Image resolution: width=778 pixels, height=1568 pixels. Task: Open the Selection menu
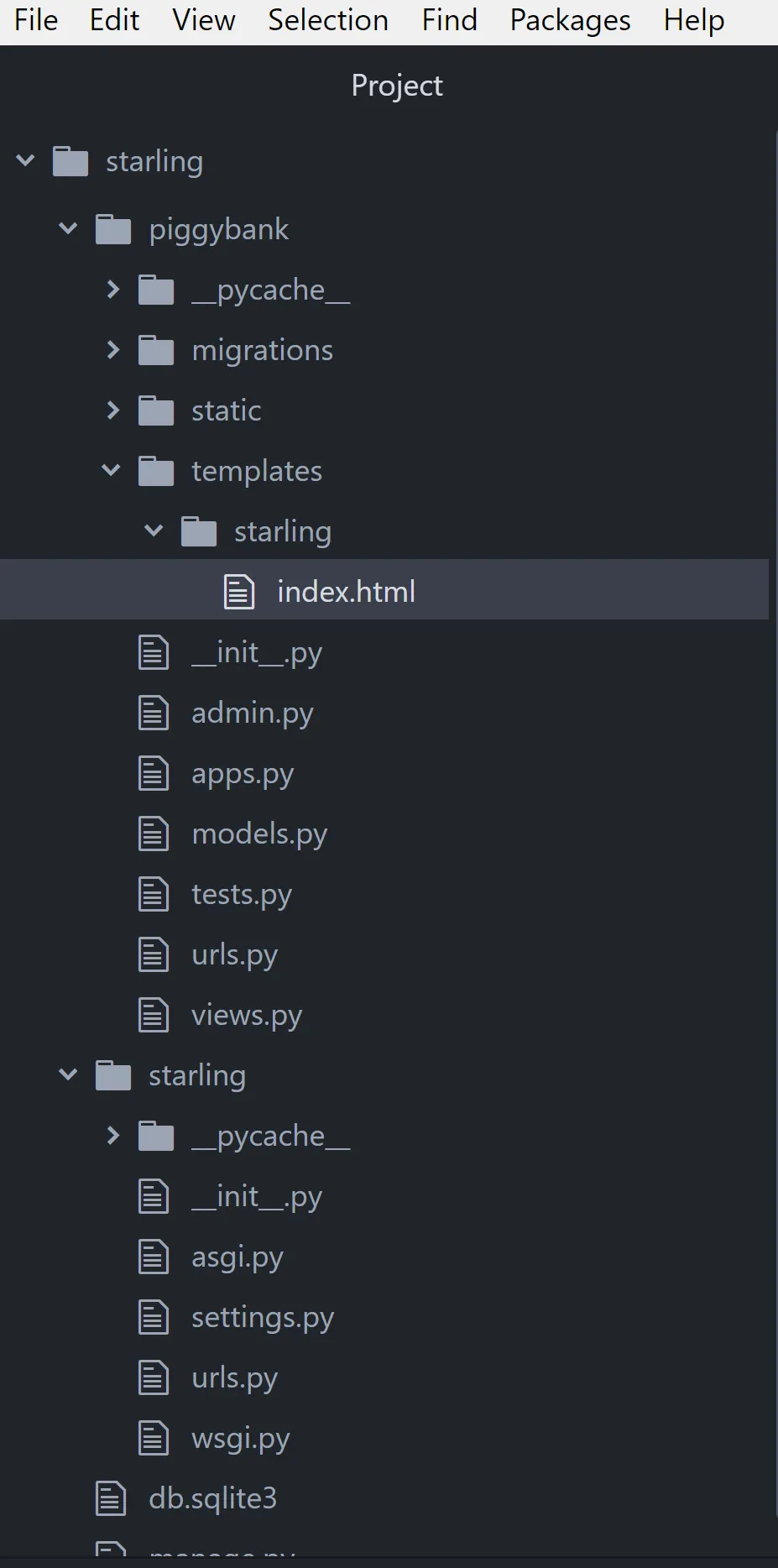coord(328,20)
